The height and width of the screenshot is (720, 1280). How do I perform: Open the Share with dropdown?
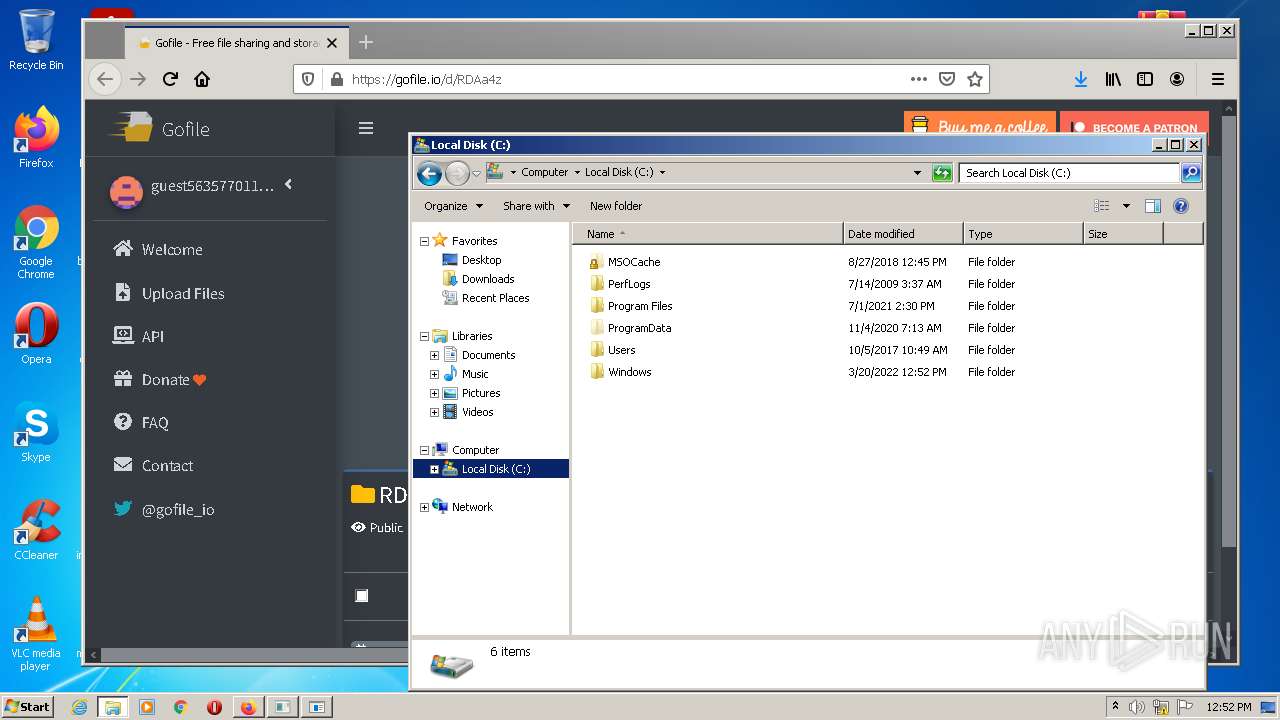click(536, 206)
